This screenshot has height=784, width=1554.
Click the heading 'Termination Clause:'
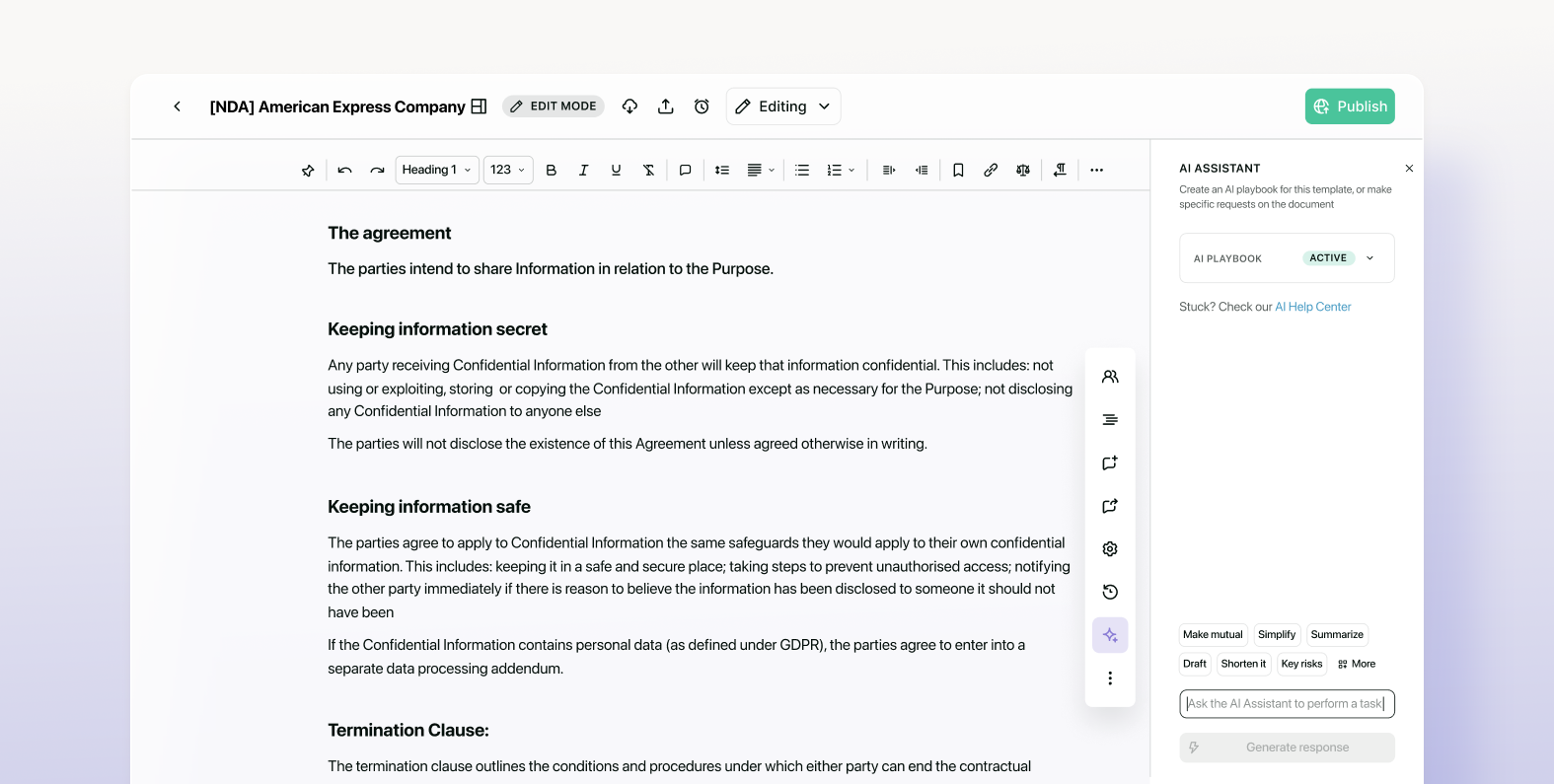click(408, 731)
